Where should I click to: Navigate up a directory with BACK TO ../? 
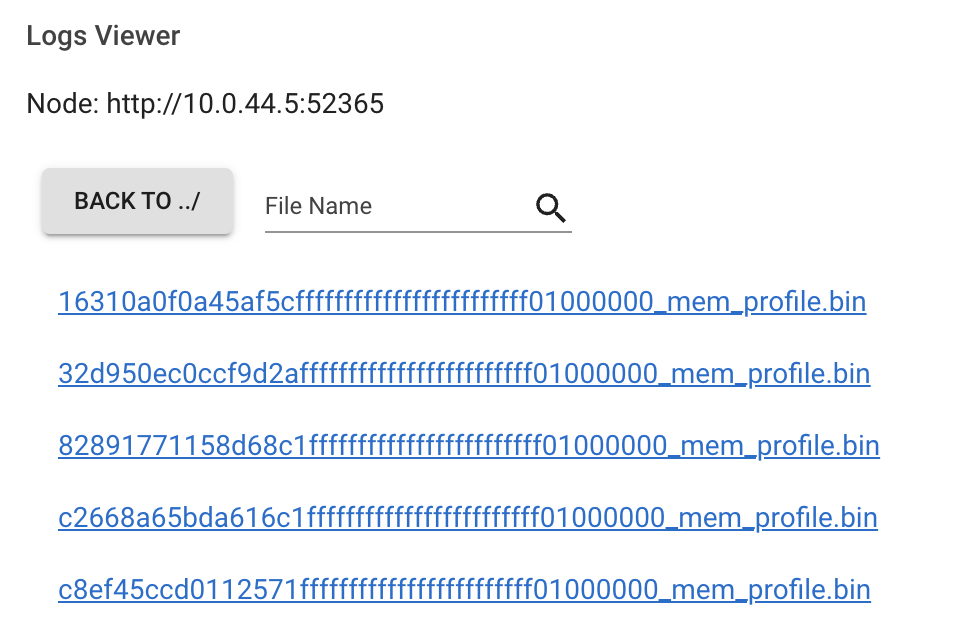point(137,200)
